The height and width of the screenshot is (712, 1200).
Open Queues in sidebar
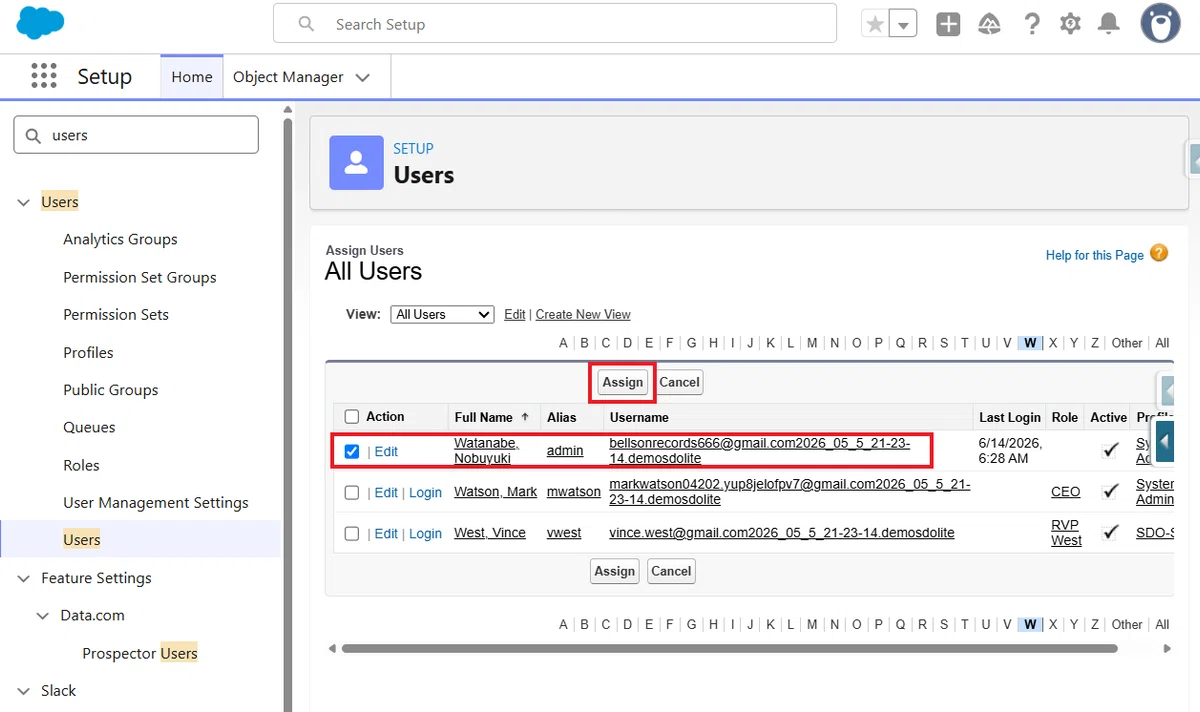tap(89, 427)
